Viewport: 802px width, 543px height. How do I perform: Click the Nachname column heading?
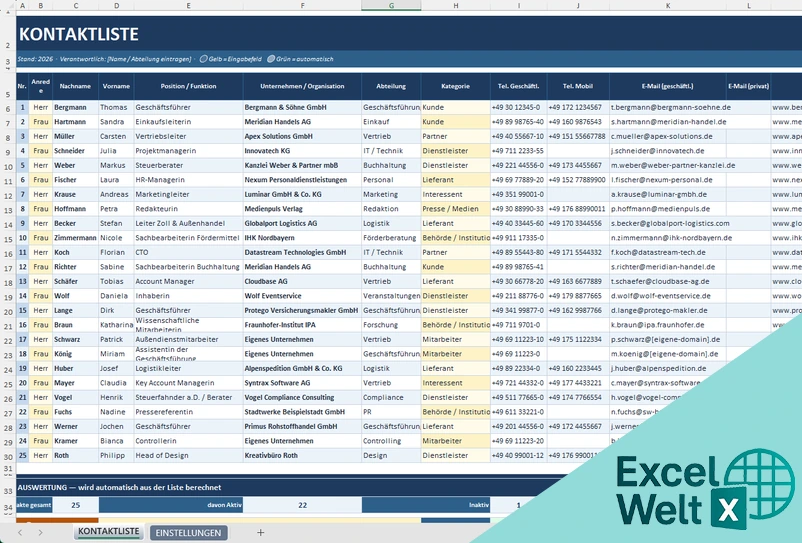[x=75, y=86]
